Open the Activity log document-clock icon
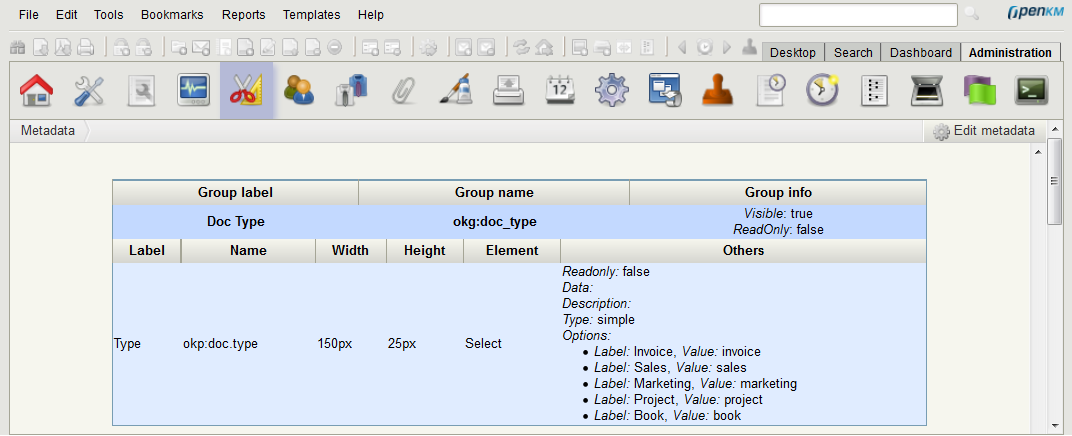This screenshot has width=1072, height=436. pyautogui.click(x=770, y=90)
